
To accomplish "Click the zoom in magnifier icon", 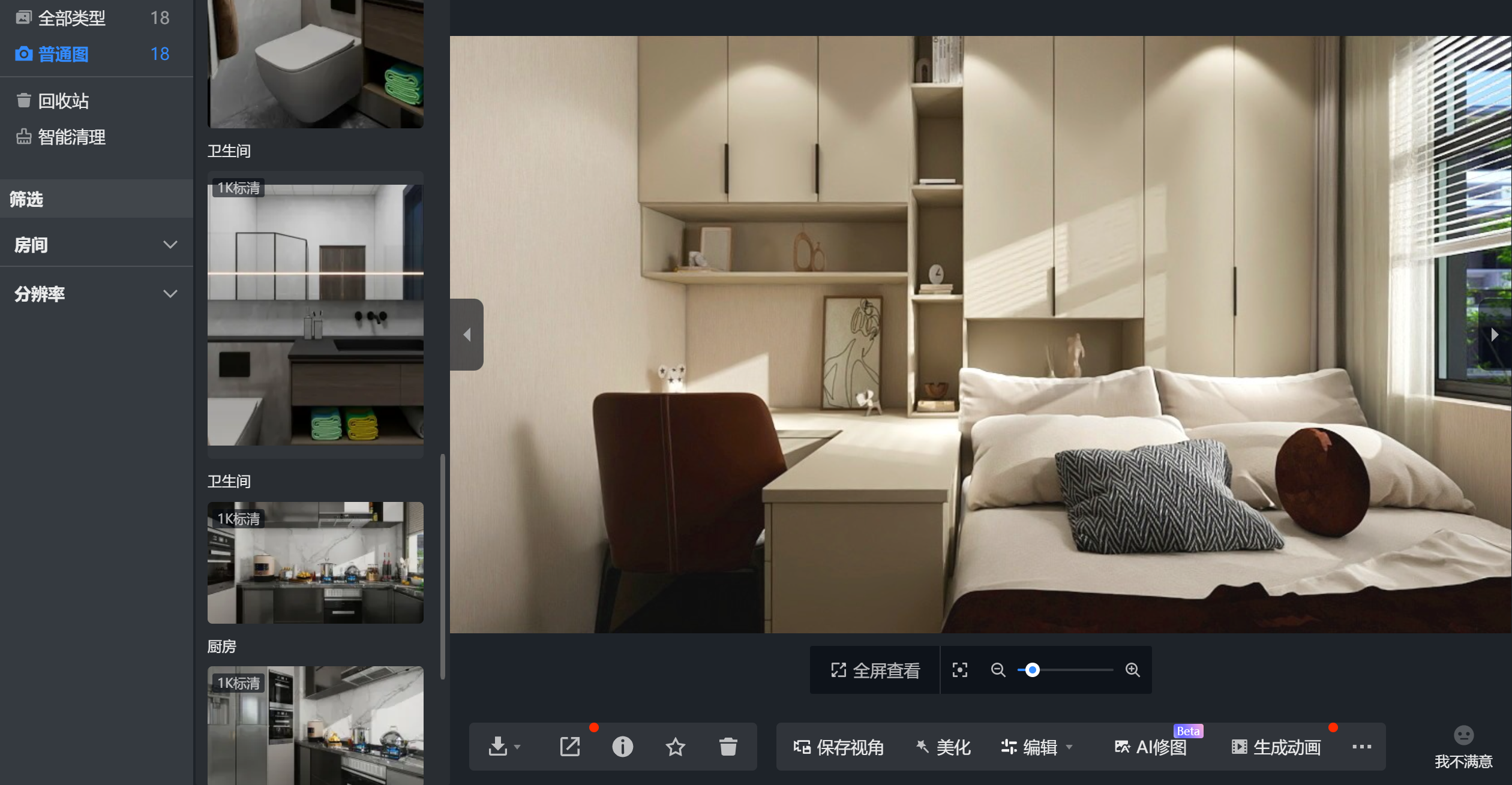I will tap(1132, 670).
